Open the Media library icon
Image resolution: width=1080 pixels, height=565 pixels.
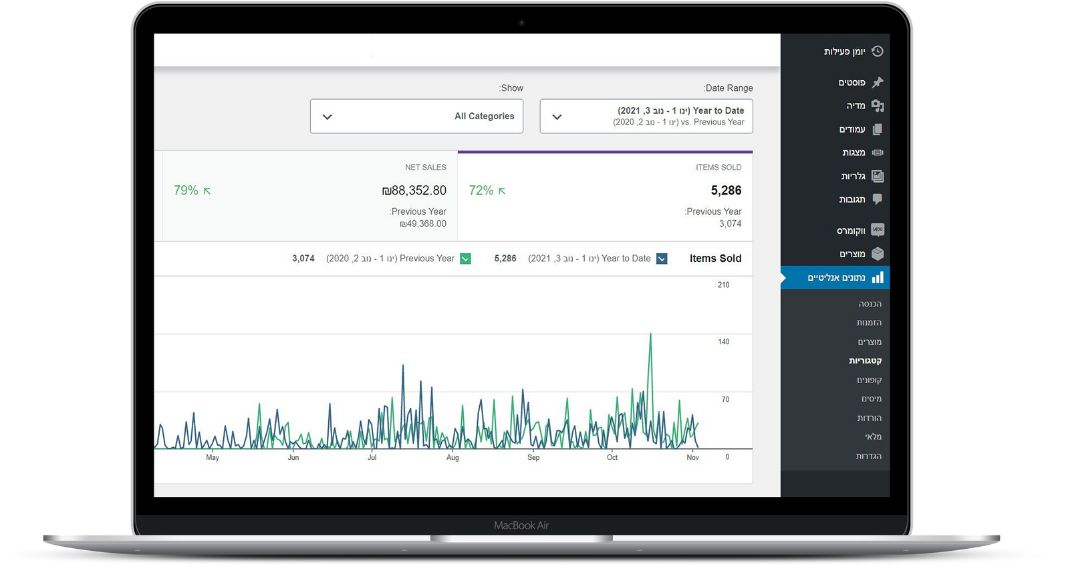[877, 105]
